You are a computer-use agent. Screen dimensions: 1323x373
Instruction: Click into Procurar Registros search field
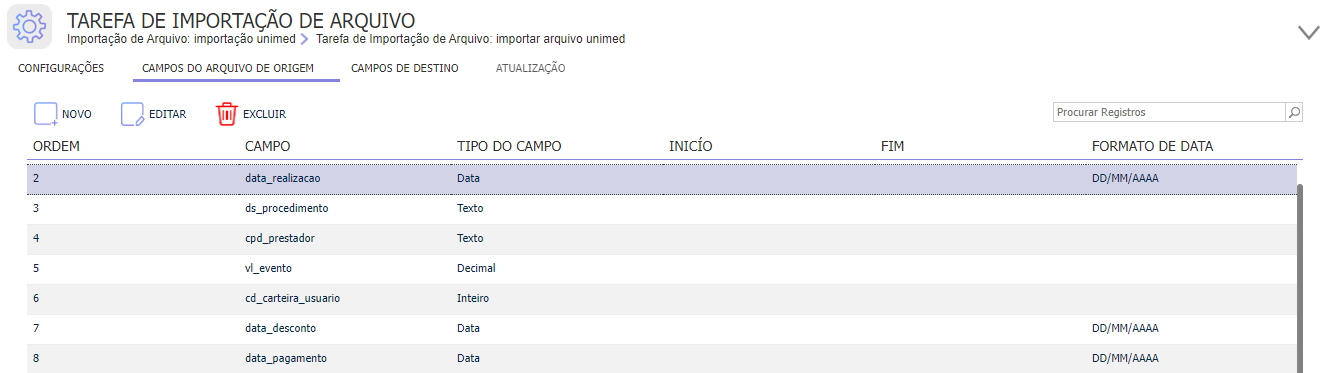pyautogui.click(x=1169, y=112)
